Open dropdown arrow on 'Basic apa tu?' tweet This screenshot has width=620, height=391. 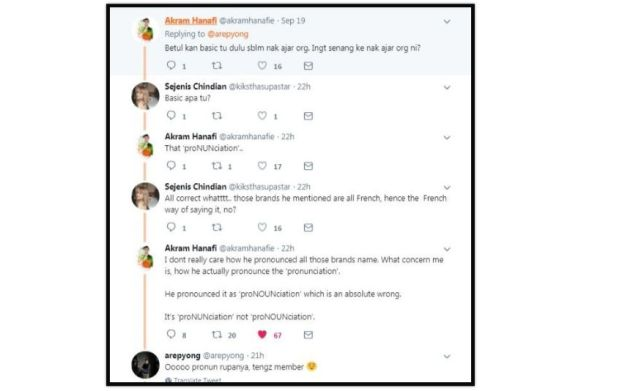[447, 87]
